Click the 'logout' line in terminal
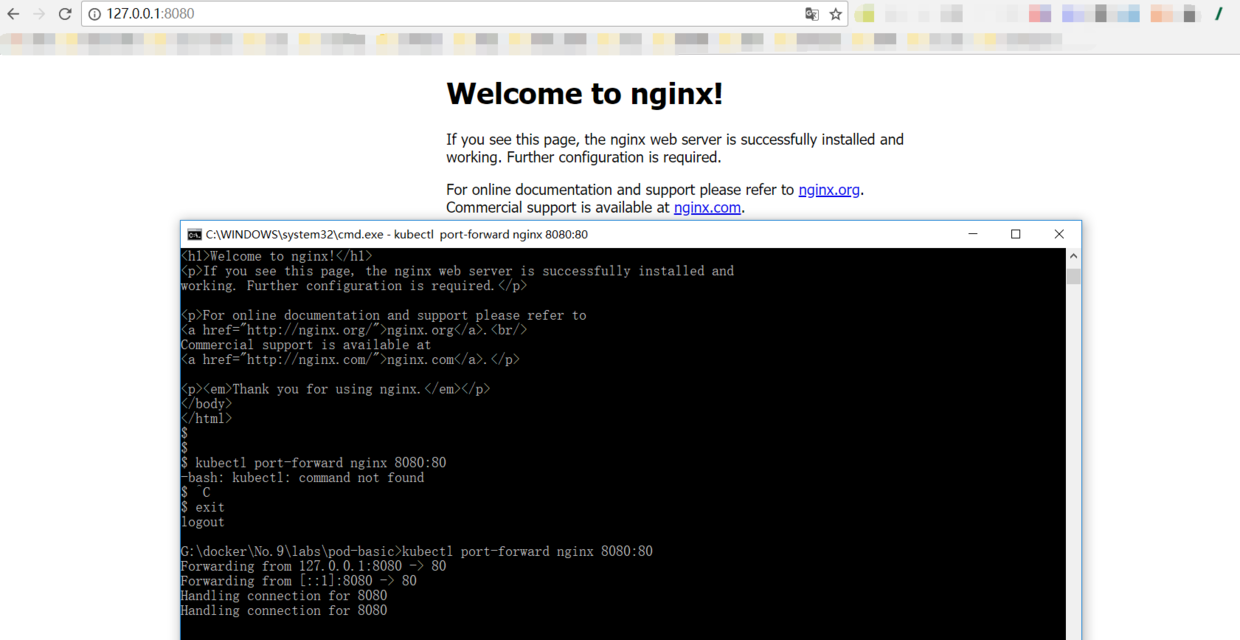 [203, 522]
